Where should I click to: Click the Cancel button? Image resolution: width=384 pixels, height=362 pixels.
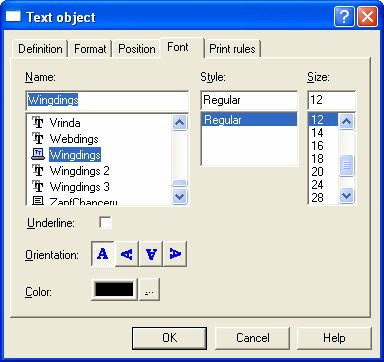click(x=253, y=338)
